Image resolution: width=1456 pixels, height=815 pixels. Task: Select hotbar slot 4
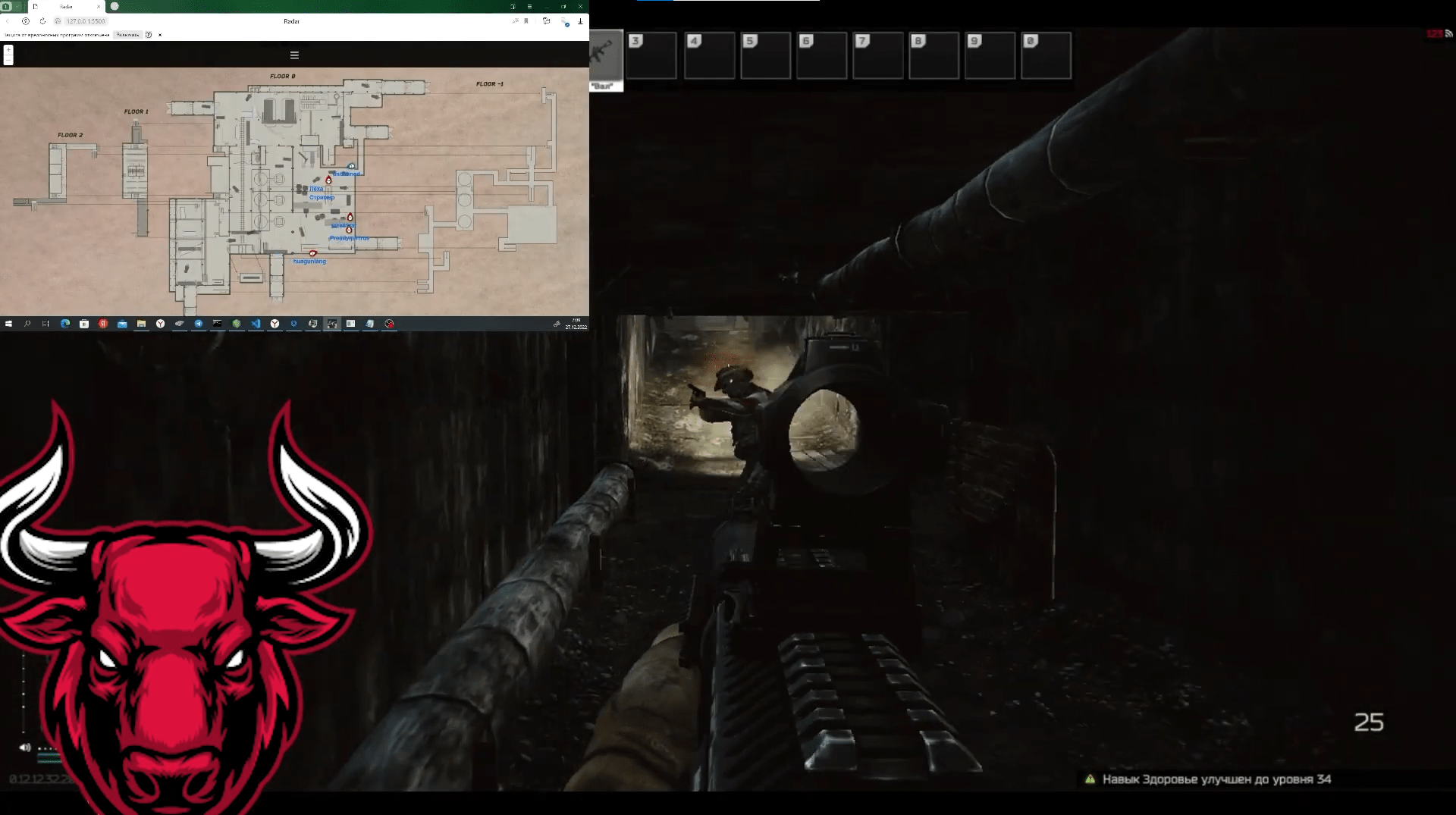[709, 55]
